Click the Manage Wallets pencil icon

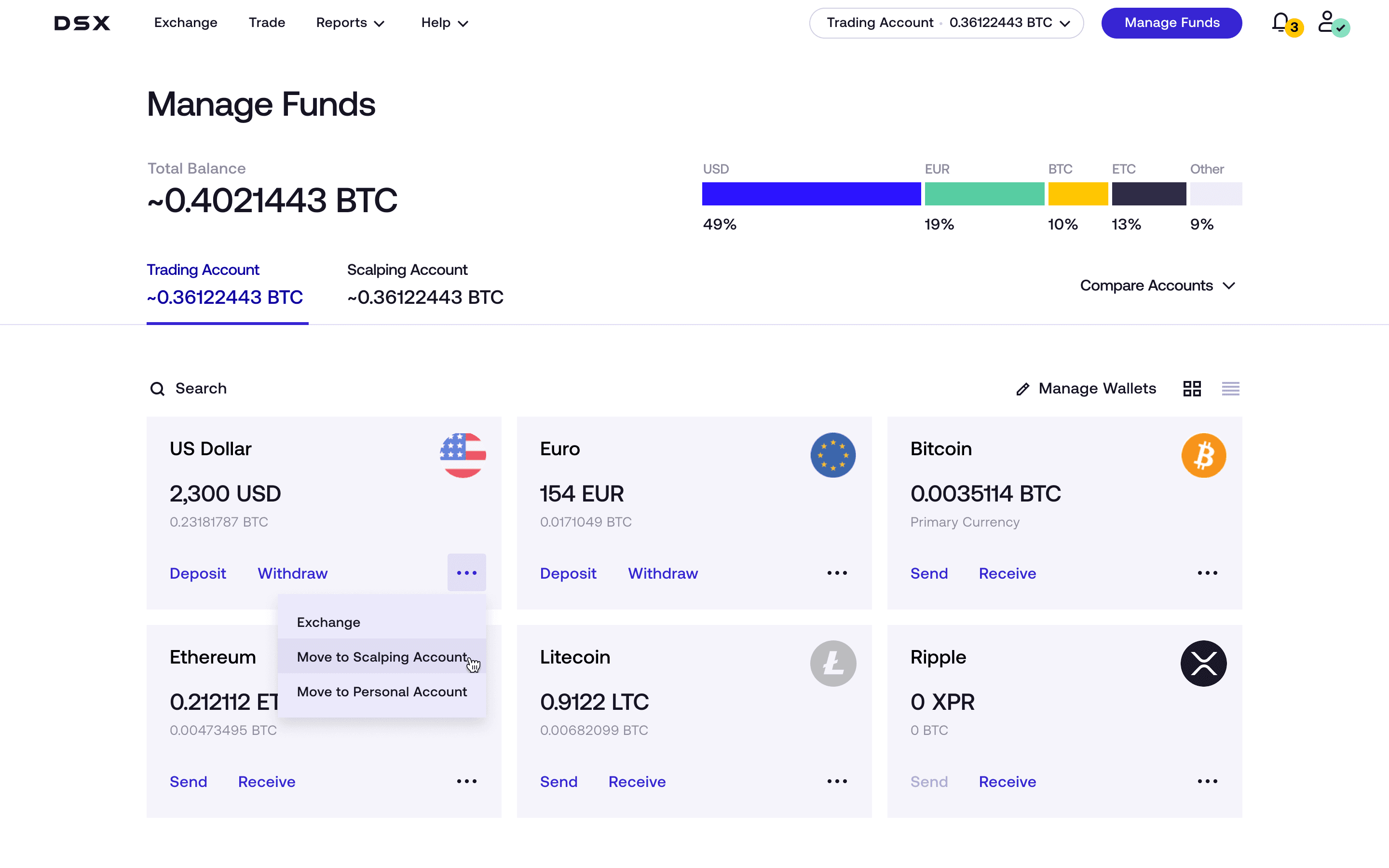[x=1022, y=389]
